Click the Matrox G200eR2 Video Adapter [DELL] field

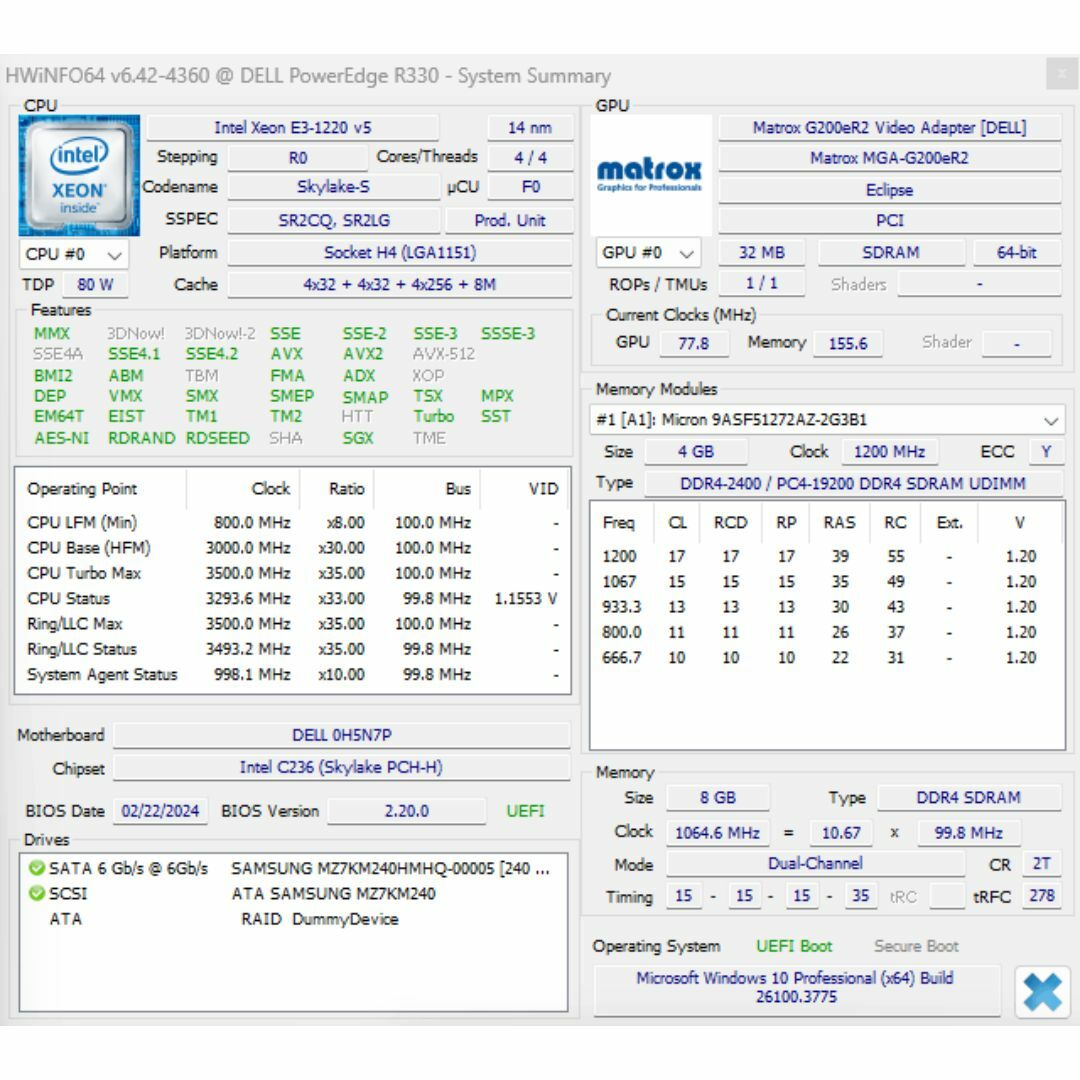tap(889, 127)
